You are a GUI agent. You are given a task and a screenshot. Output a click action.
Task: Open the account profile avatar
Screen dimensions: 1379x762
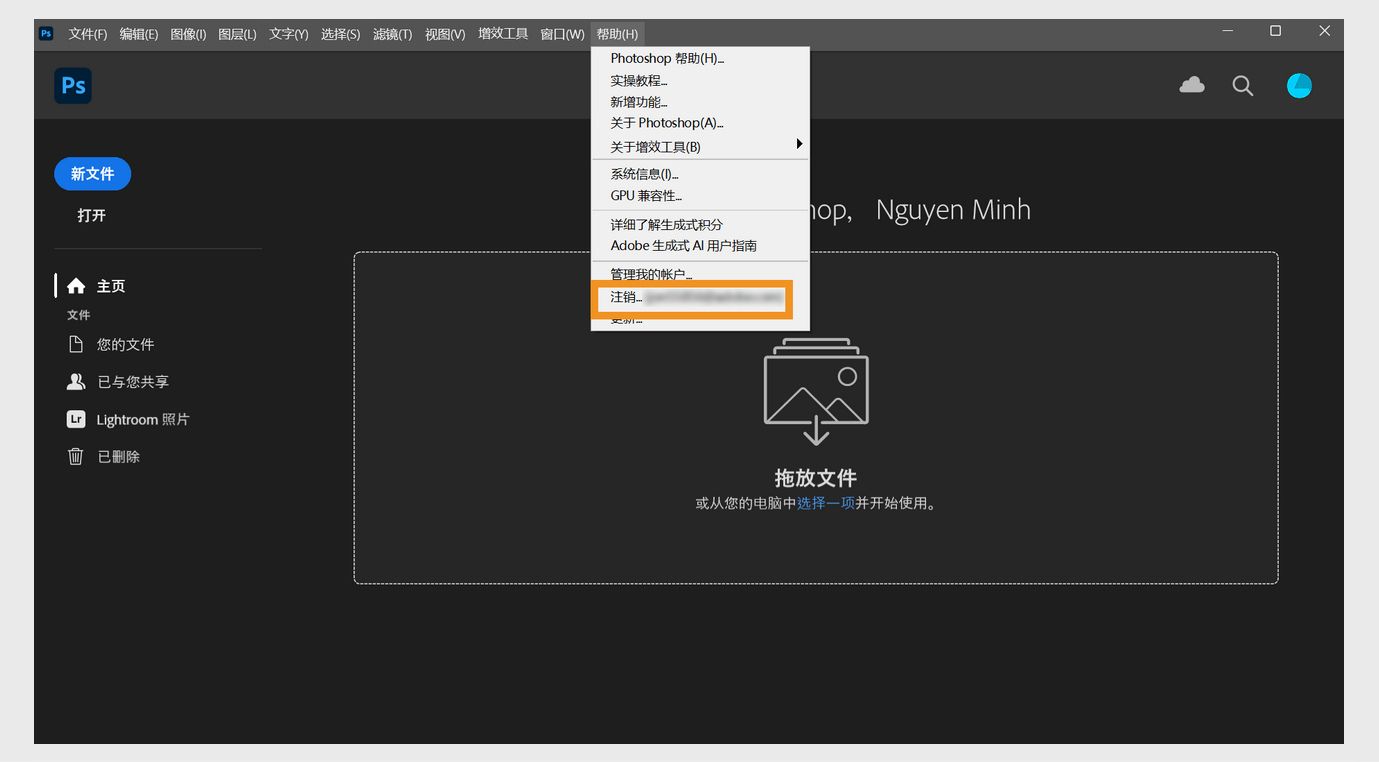1299,86
